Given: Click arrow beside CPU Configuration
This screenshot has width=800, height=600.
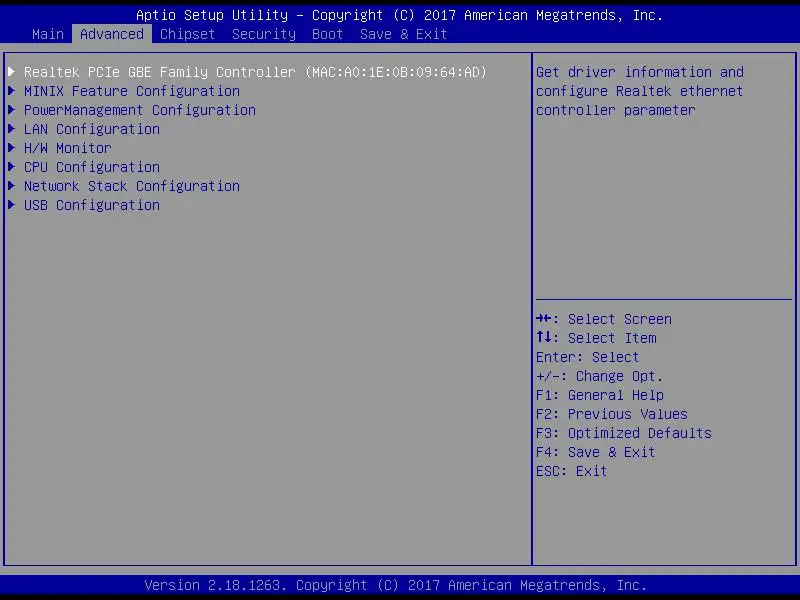Looking at the screenshot, I should click(11, 166).
